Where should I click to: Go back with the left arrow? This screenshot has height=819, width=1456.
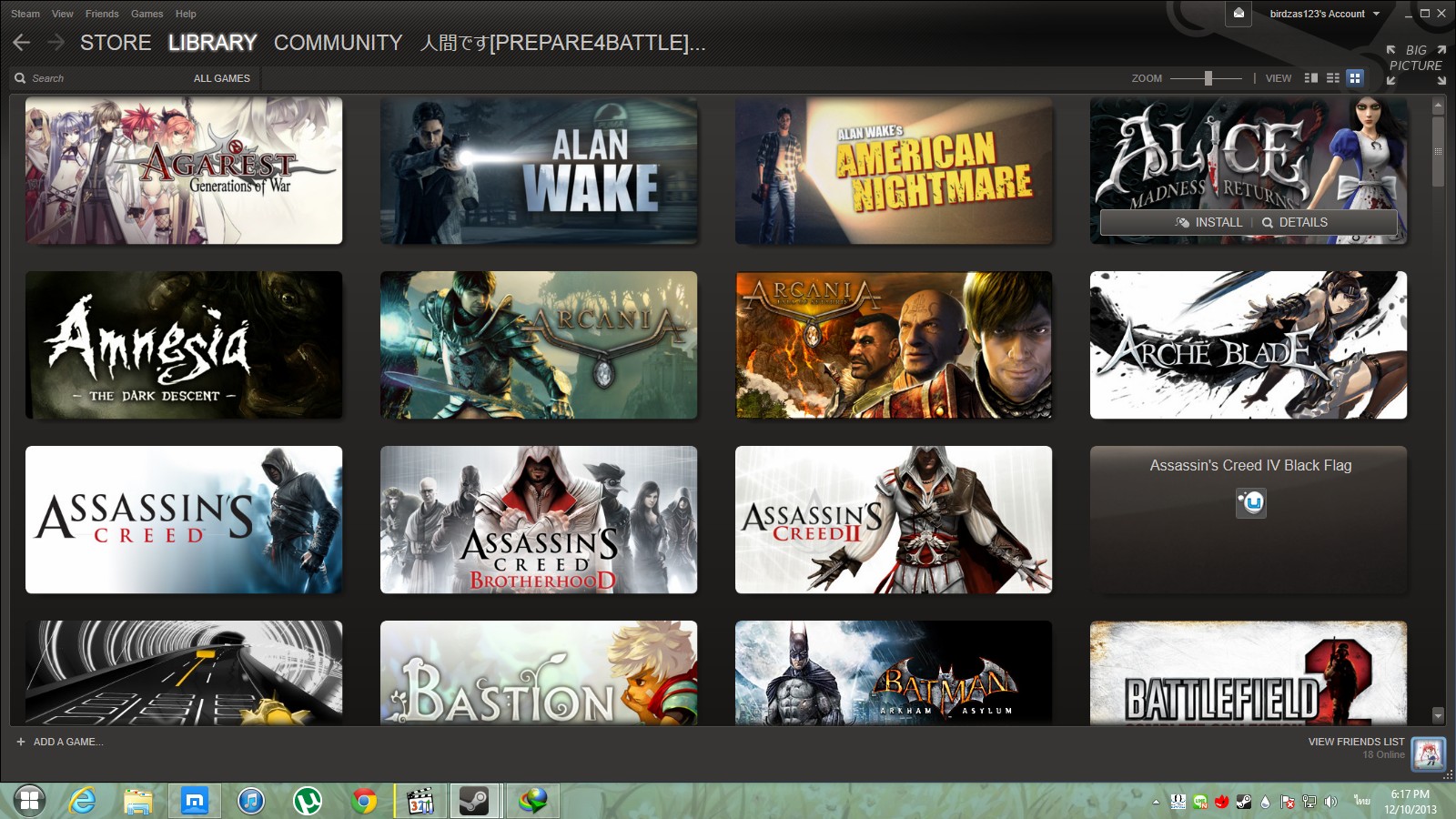(x=22, y=43)
